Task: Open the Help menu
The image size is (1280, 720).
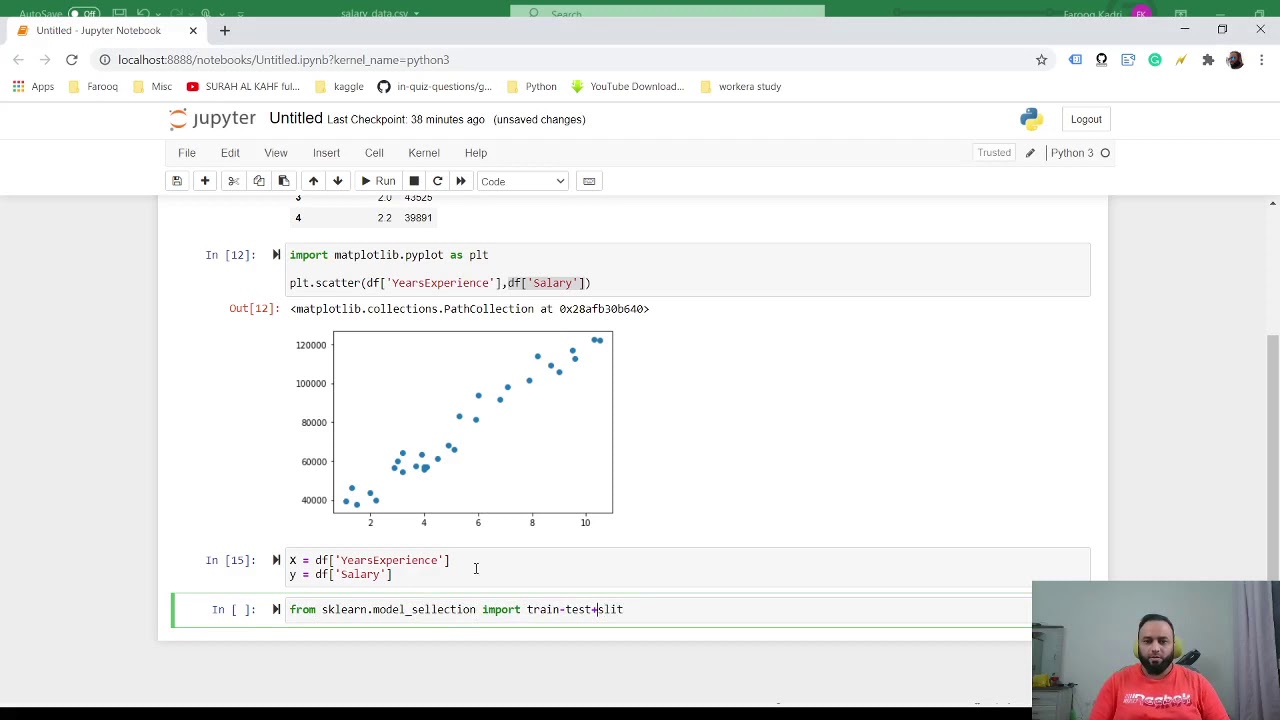Action: [x=476, y=153]
